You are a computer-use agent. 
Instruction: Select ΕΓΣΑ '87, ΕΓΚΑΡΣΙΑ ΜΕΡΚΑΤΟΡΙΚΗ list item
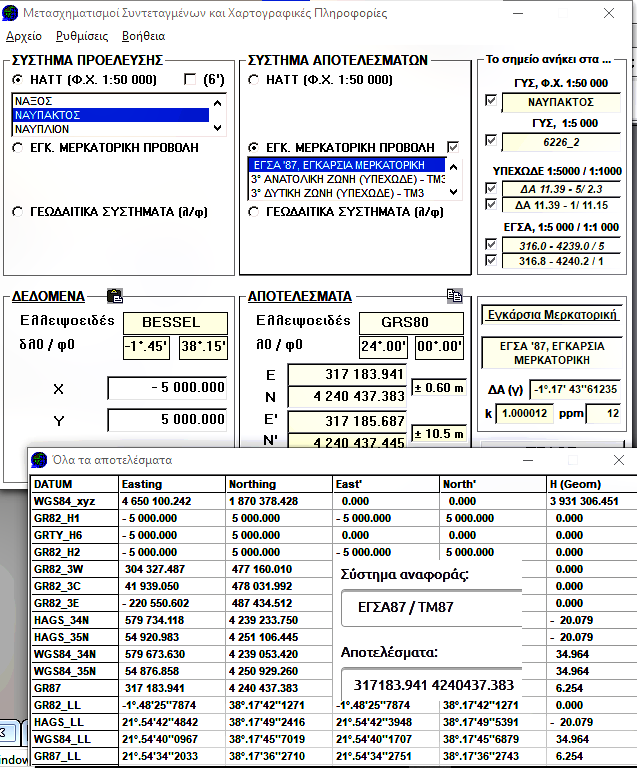[x=347, y=165]
